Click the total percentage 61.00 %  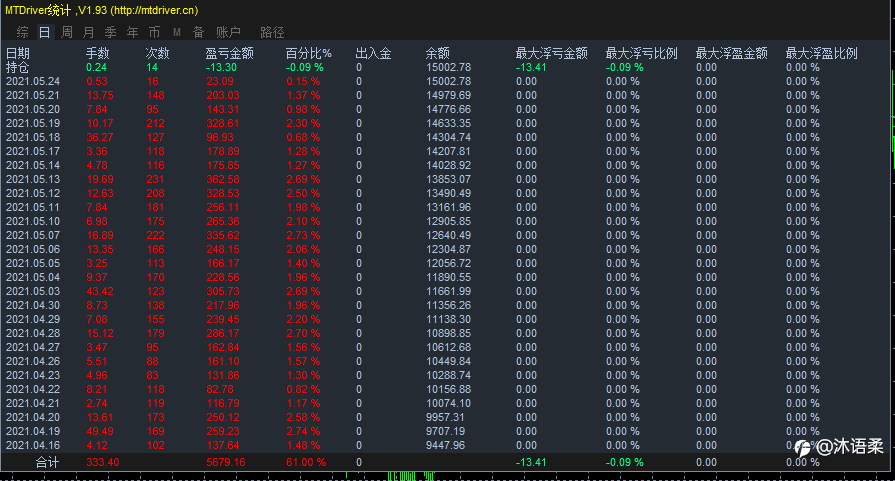coord(306,462)
